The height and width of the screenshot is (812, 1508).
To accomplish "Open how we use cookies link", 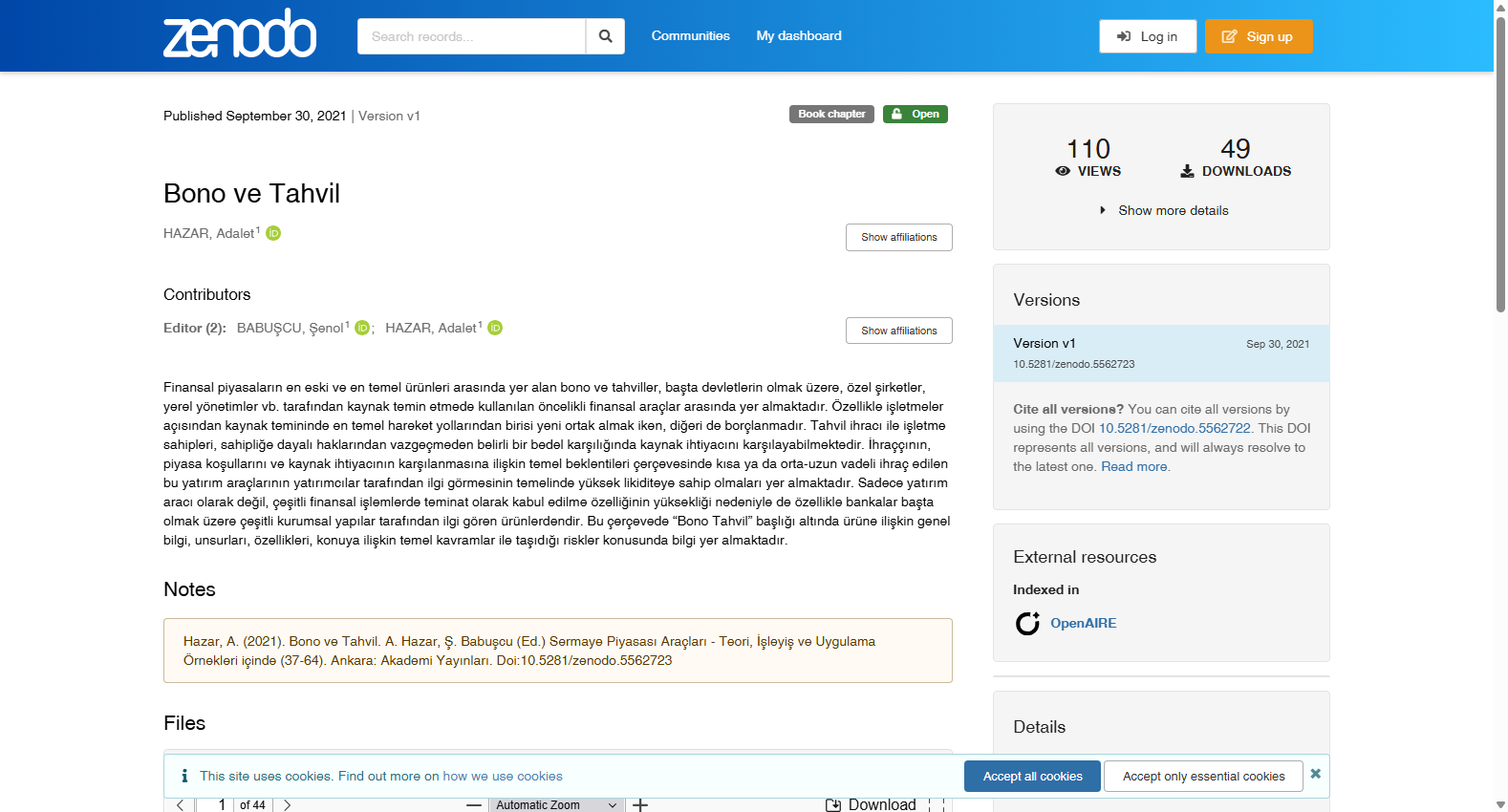I will tap(503, 777).
